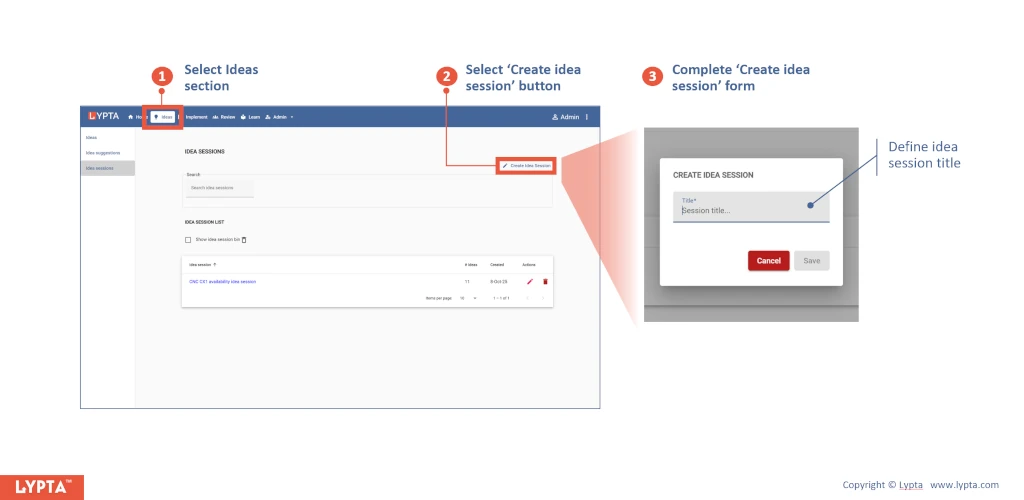Expand the Admin dropdown in the navbar

point(280,117)
